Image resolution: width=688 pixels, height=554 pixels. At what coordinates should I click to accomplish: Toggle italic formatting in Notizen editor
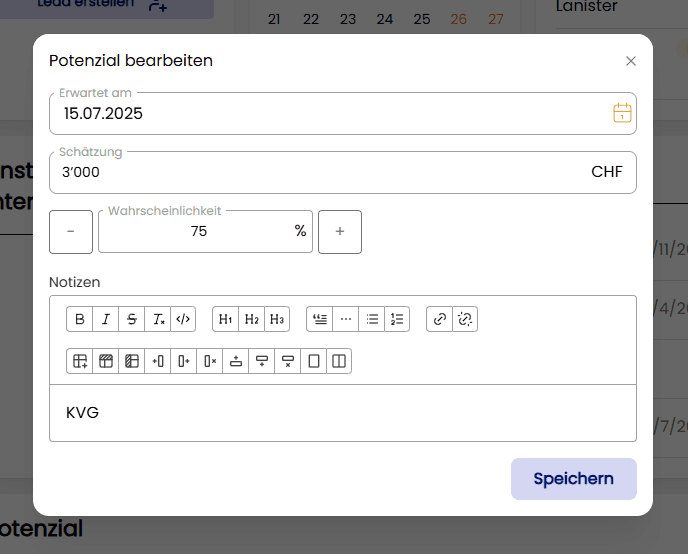click(x=105, y=319)
